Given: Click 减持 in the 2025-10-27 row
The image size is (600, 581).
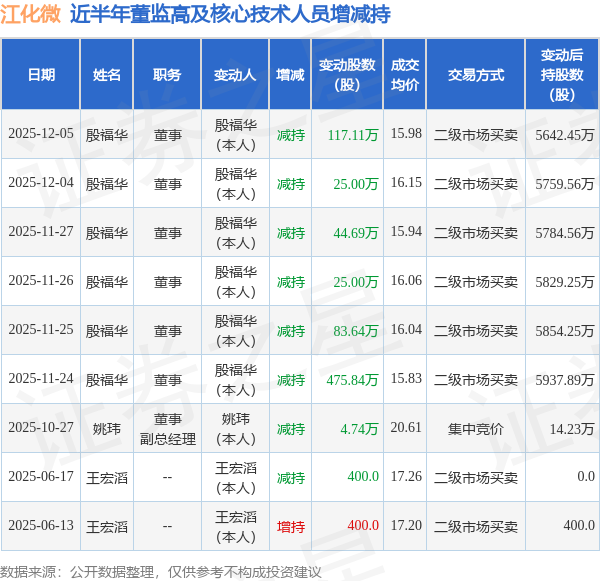Looking at the screenshot, I should pyautogui.click(x=291, y=429).
